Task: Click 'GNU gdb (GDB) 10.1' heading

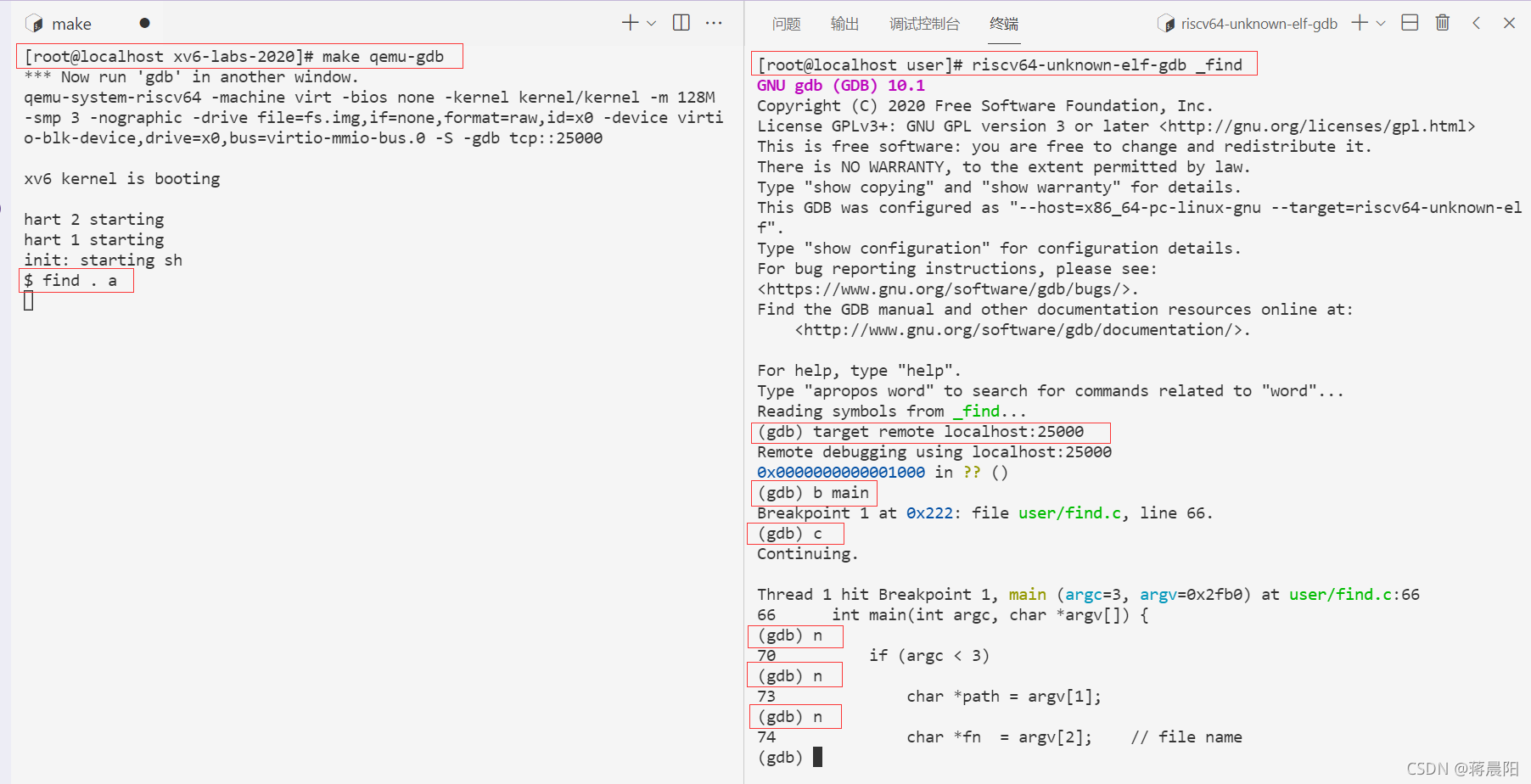Action: tap(841, 86)
